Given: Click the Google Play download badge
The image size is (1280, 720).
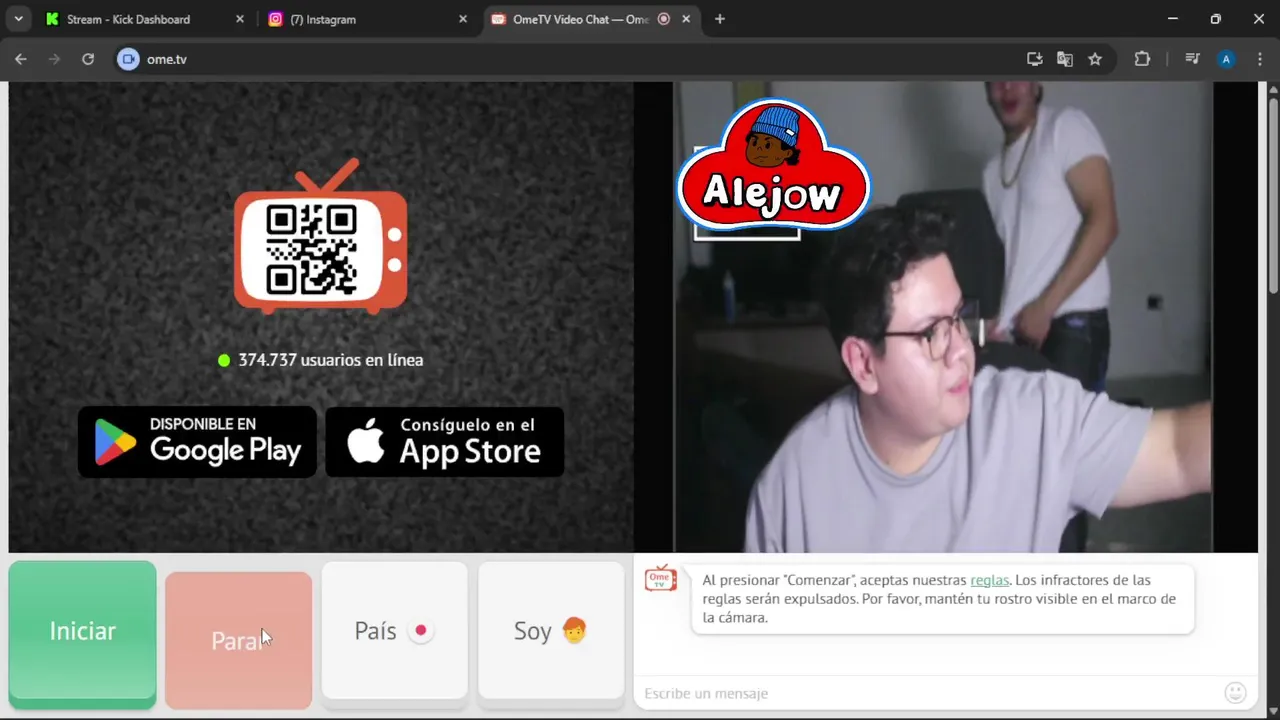Looking at the screenshot, I should pos(197,441).
